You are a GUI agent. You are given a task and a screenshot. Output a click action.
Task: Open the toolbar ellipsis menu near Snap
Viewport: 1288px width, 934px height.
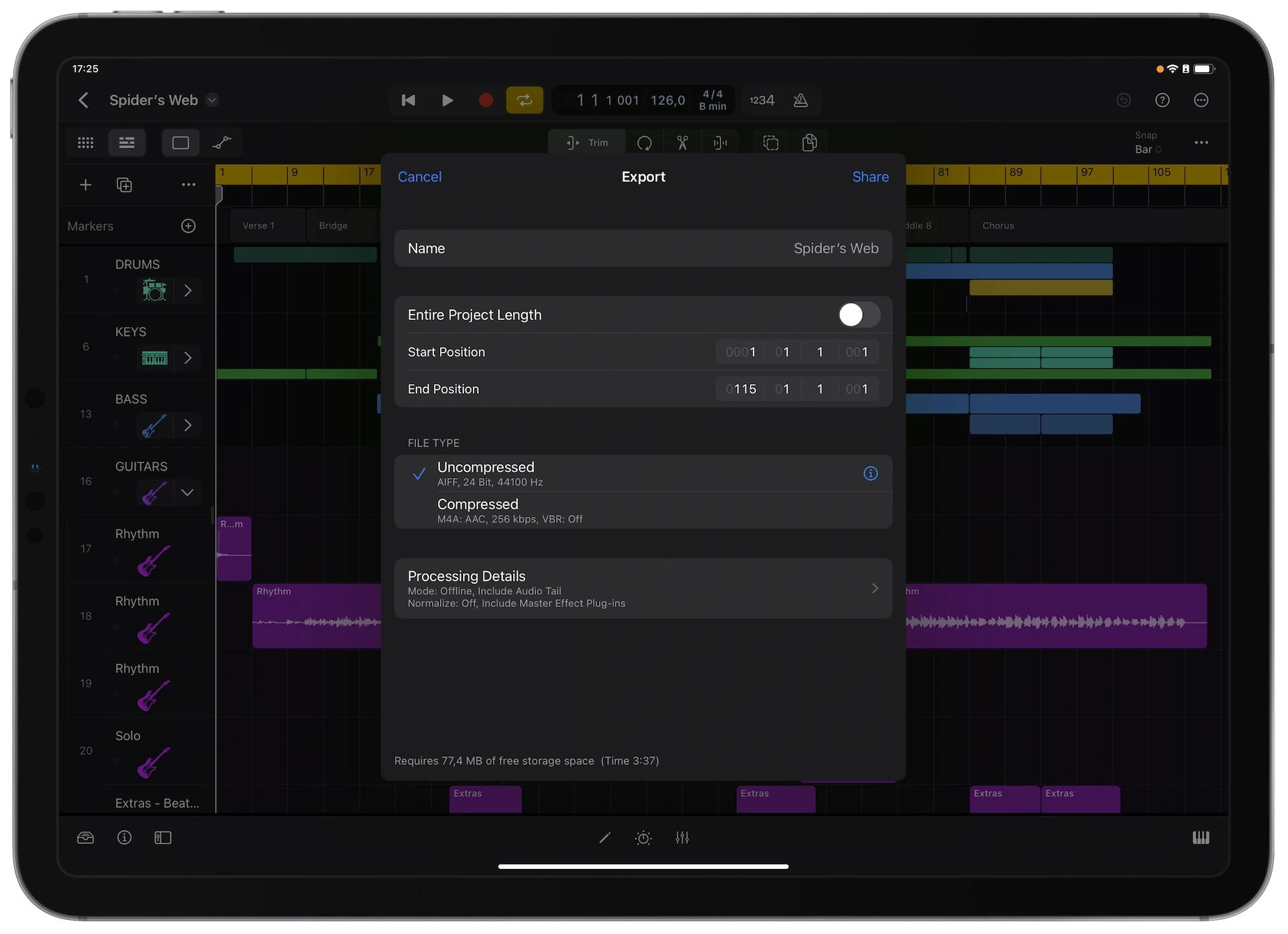pos(1201,143)
